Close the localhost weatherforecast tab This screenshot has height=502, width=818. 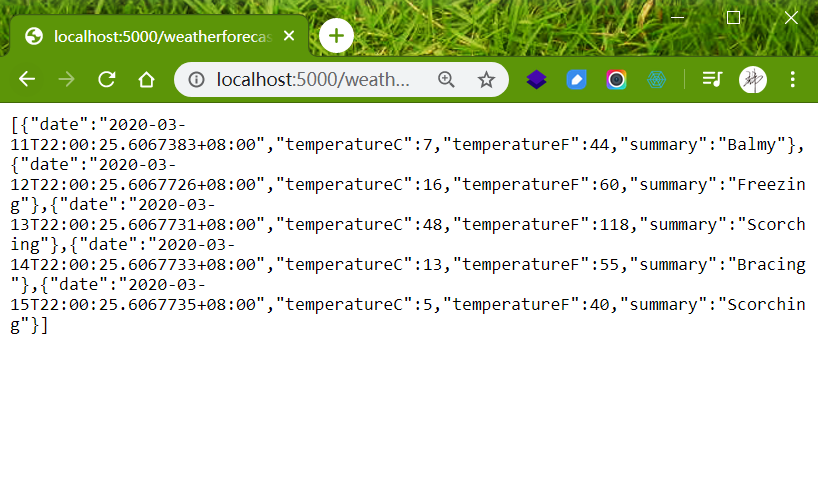(x=290, y=37)
